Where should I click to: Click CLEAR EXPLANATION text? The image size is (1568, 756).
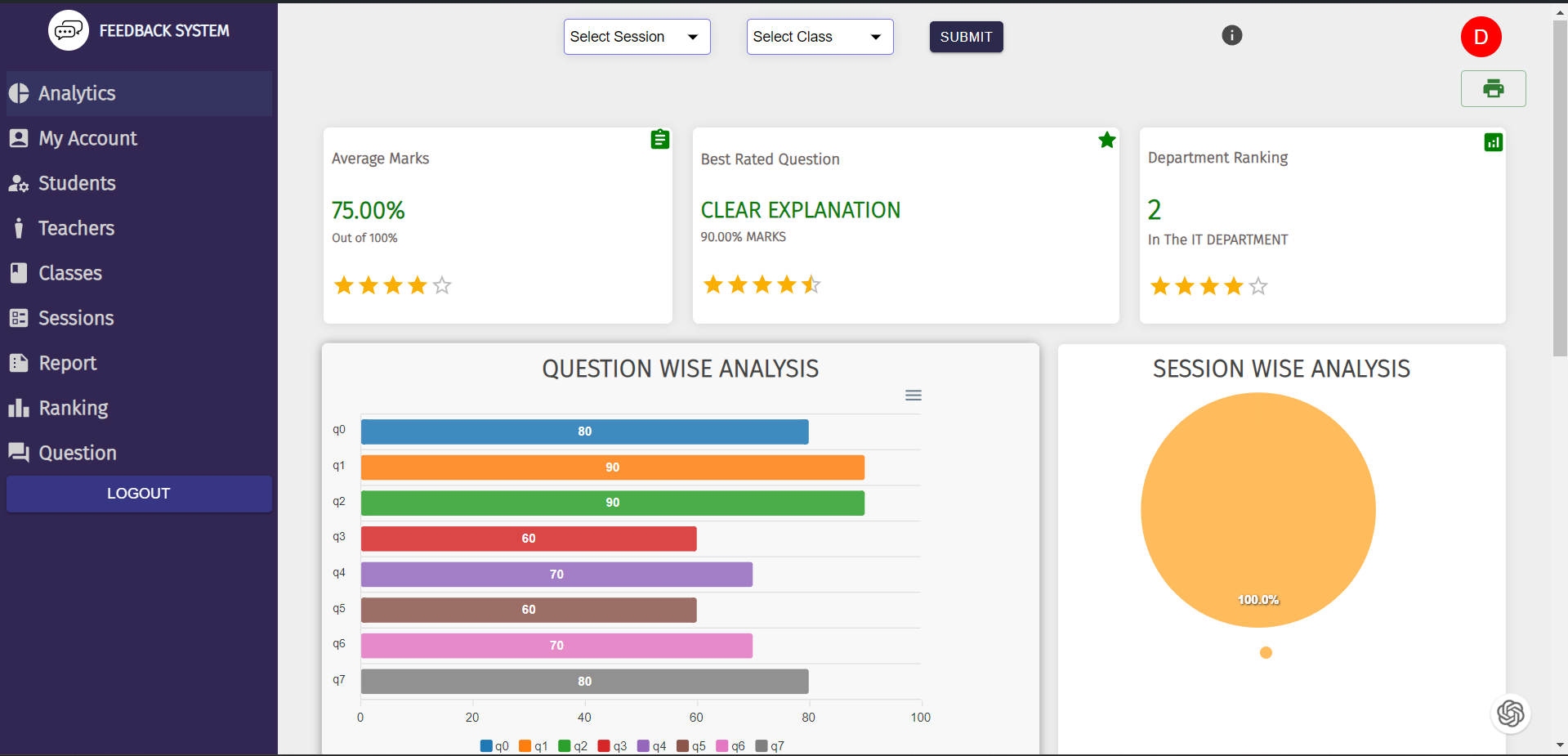click(801, 210)
